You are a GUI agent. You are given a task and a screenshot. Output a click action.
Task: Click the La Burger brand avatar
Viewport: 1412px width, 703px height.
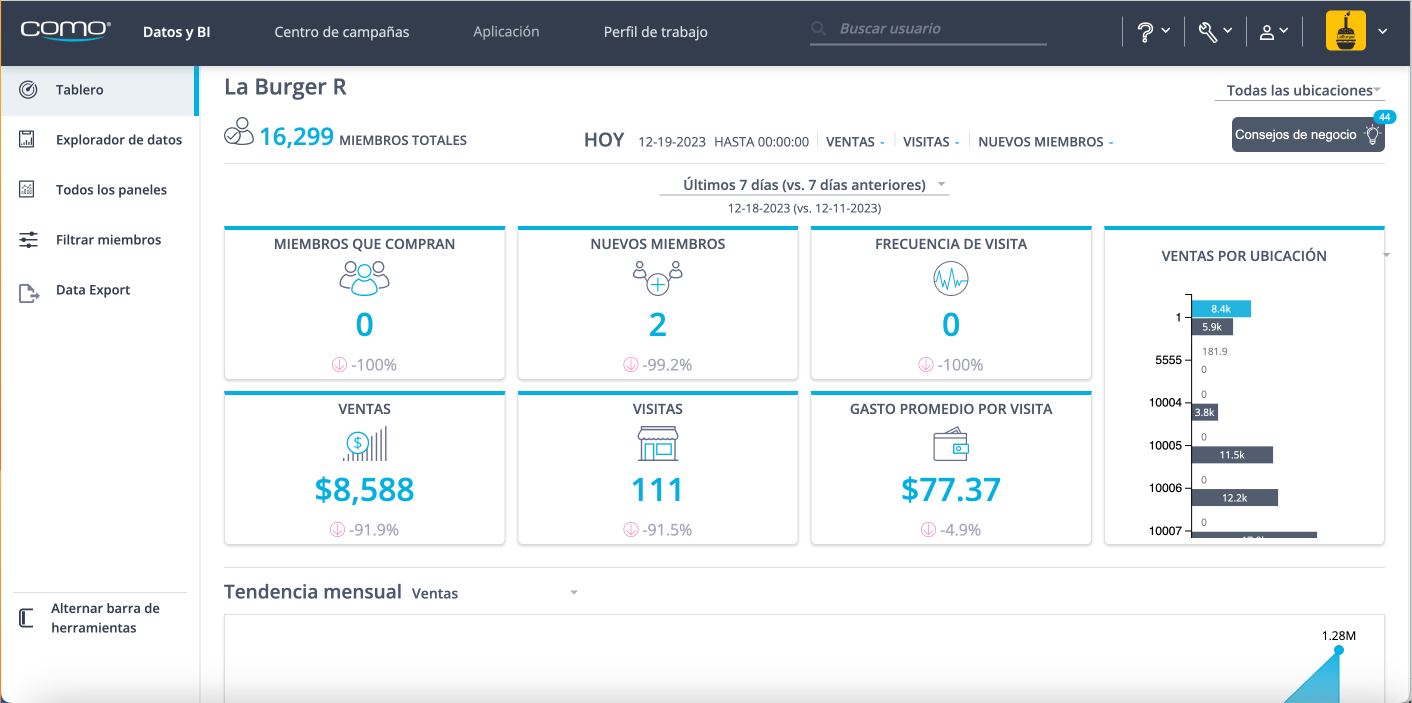[1345, 31]
